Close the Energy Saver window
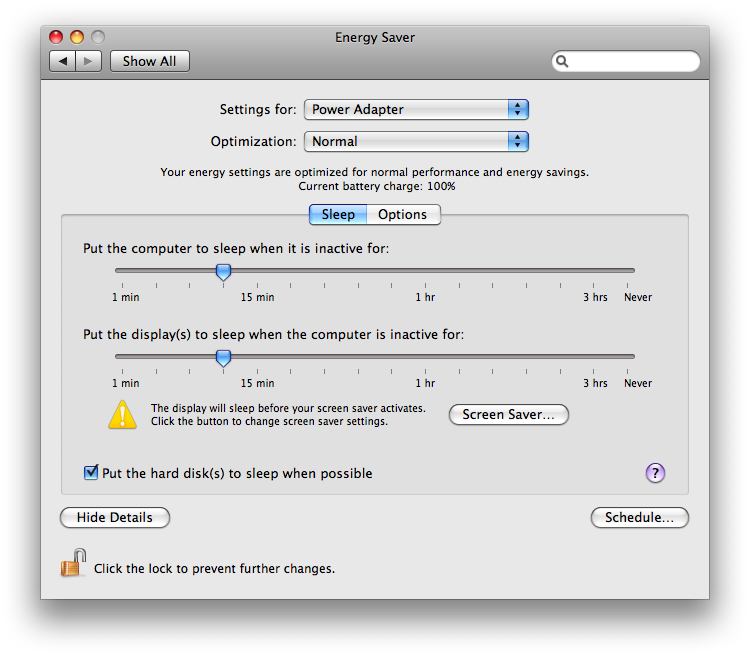The height and width of the screenshot is (655, 750). pyautogui.click(x=56, y=37)
